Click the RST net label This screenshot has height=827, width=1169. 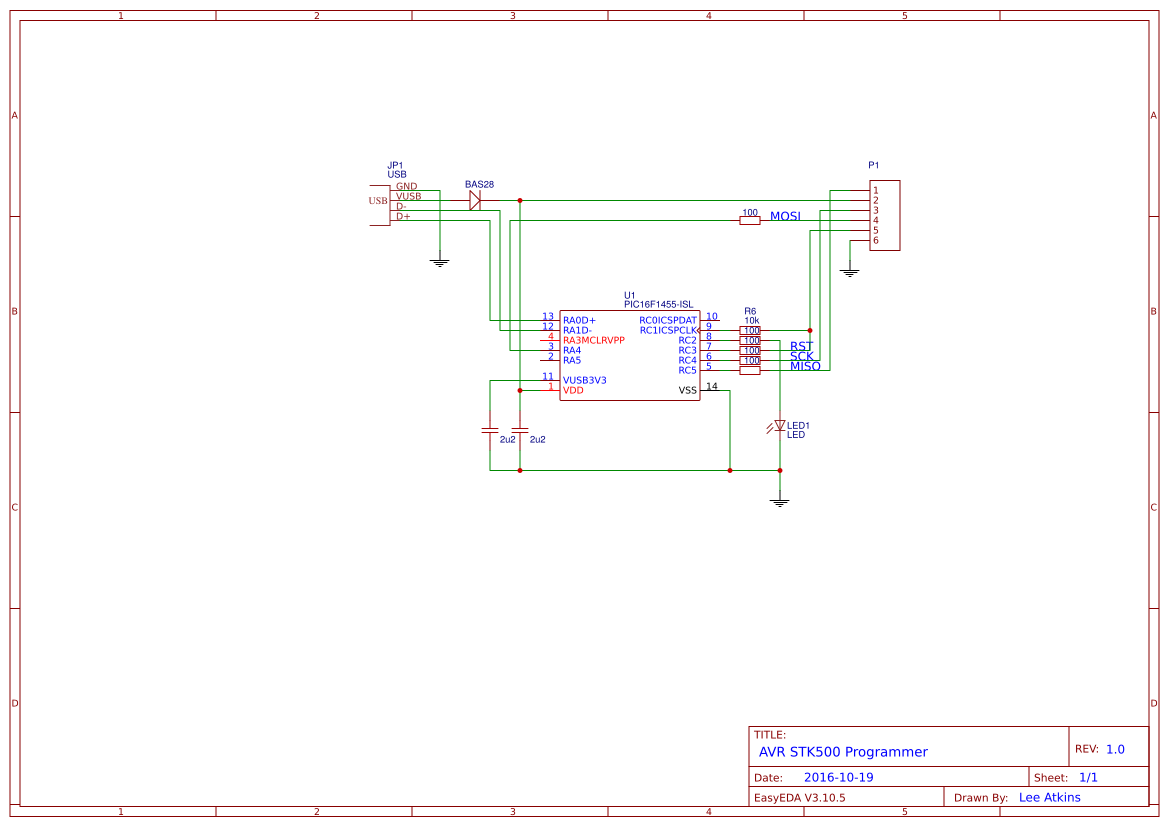click(801, 347)
